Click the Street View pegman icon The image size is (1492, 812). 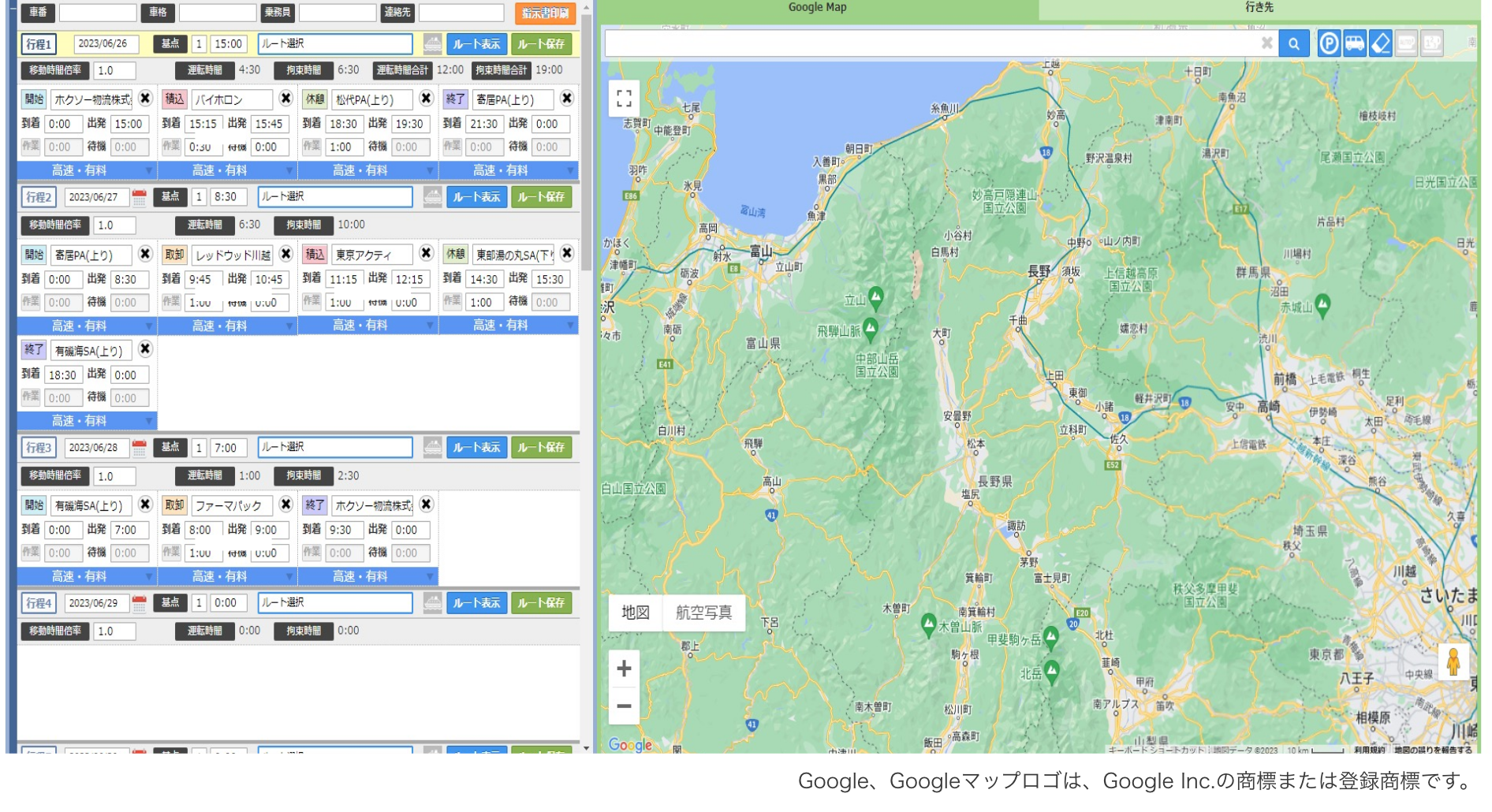[x=1453, y=661]
